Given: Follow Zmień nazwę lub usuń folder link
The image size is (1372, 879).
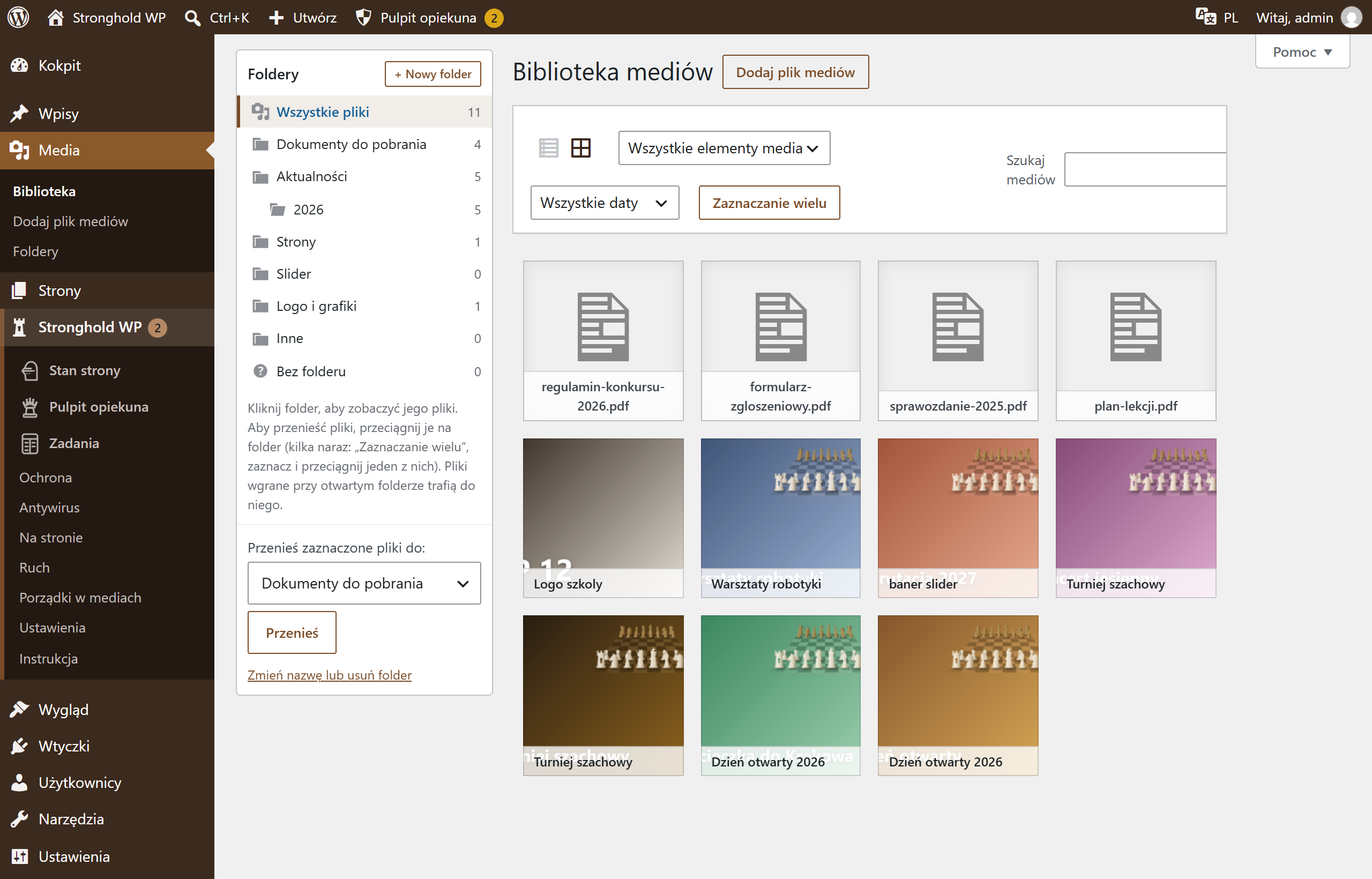Looking at the screenshot, I should [x=329, y=675].
